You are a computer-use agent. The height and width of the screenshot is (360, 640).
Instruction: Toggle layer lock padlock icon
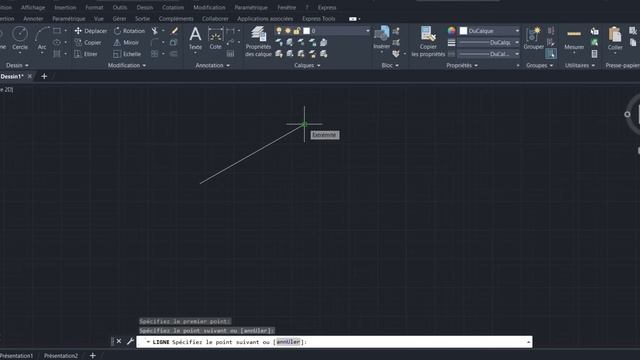pos(297,31)
